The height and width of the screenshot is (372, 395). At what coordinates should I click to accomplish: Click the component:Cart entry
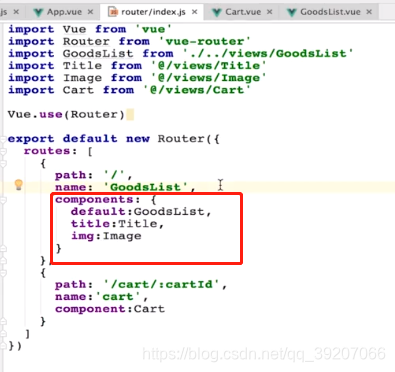point(110,309)
